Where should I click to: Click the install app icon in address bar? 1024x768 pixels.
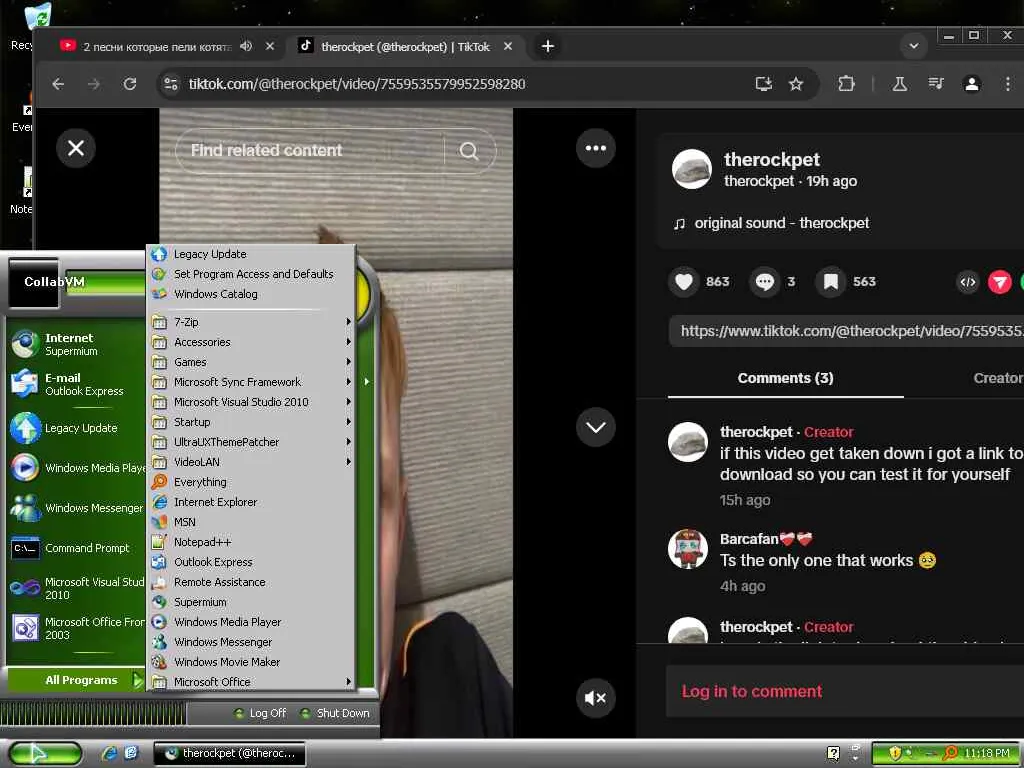[763, 84]
